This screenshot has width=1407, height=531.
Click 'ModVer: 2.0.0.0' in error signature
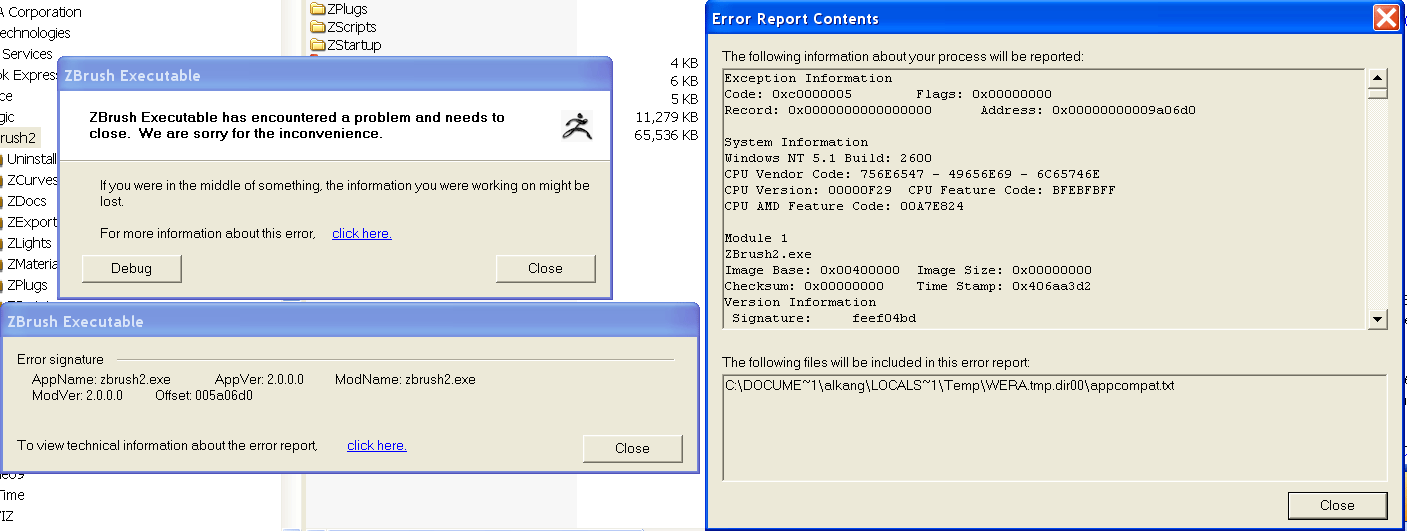(77, 396)
